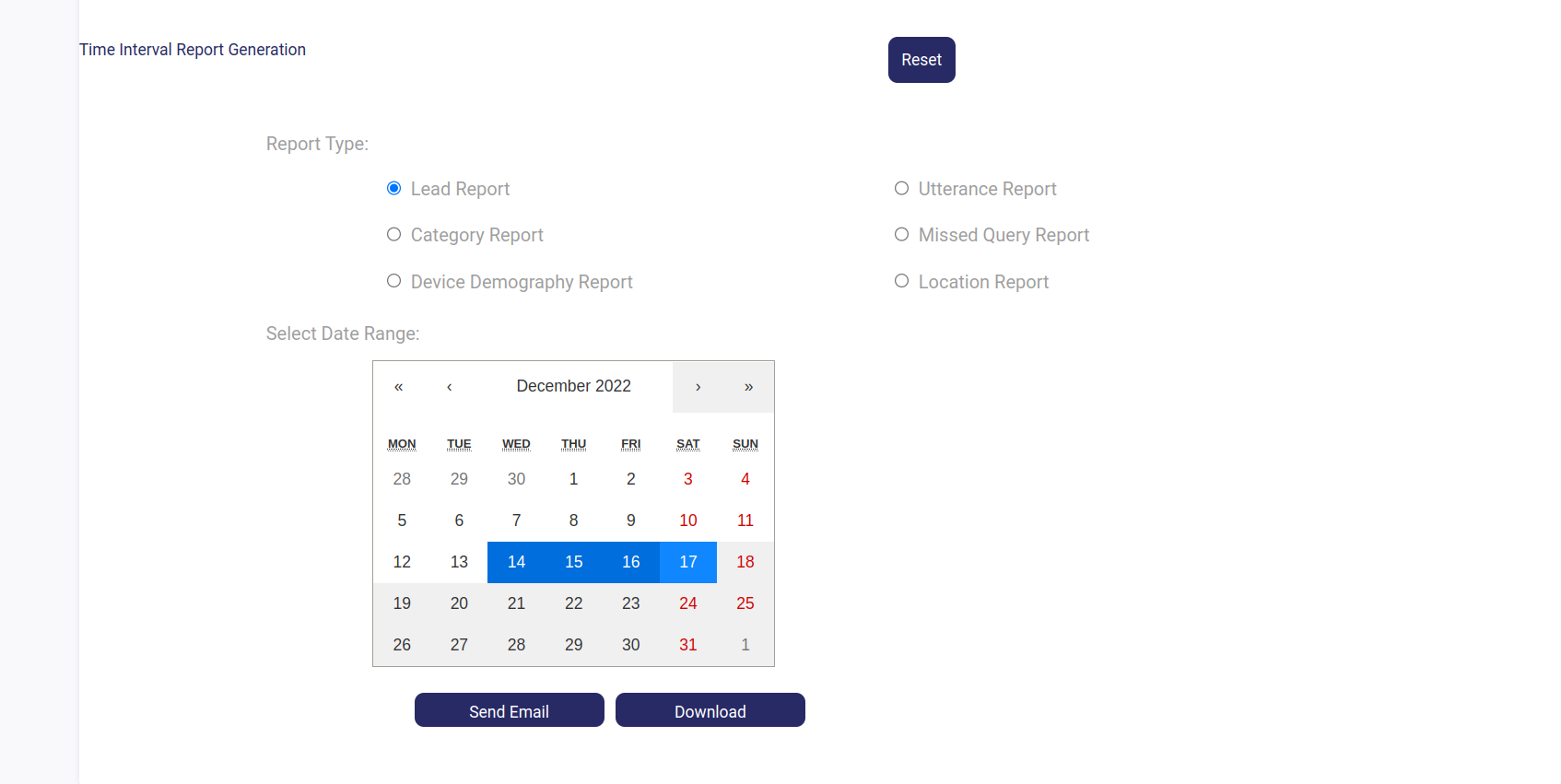Viewport: 1561px width, 784px height.
Task: Open the December 2022 month selector
Action: [x=573, y=386]
